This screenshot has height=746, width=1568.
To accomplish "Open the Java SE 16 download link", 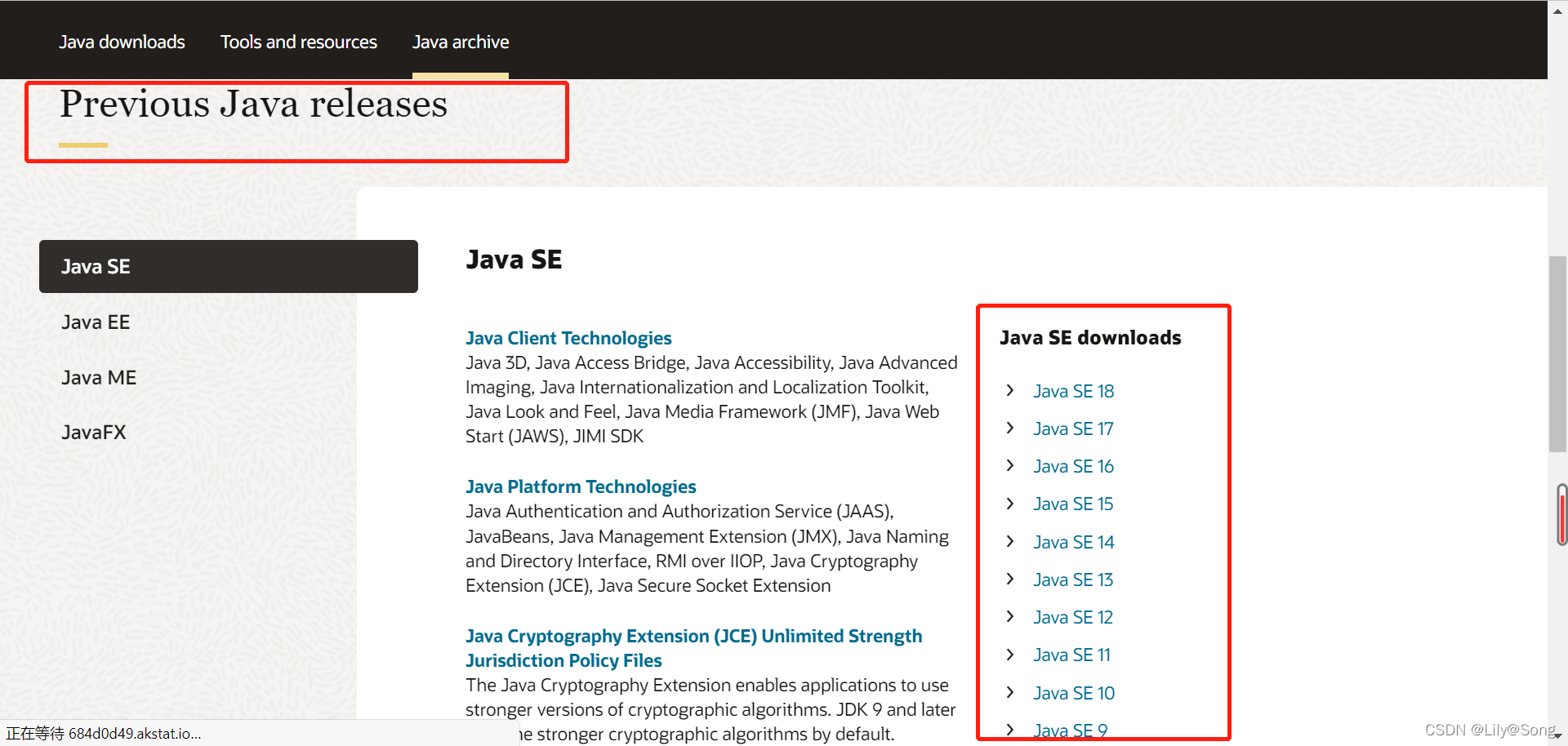I will [1073, 466].
